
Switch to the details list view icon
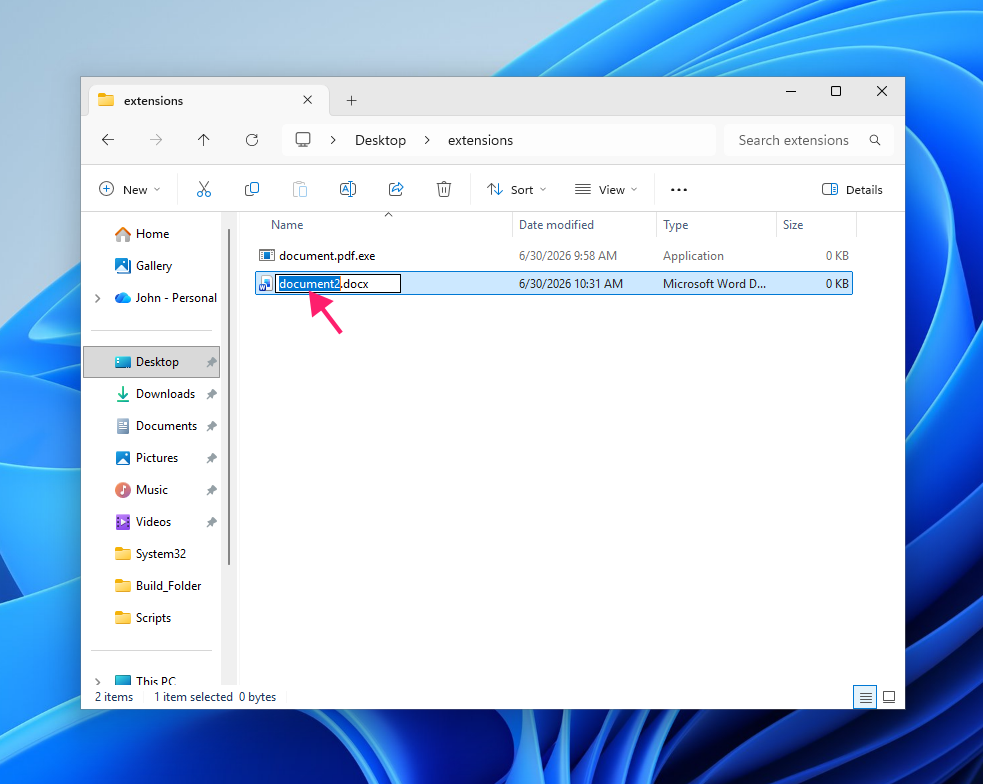[x=865, y=697]
